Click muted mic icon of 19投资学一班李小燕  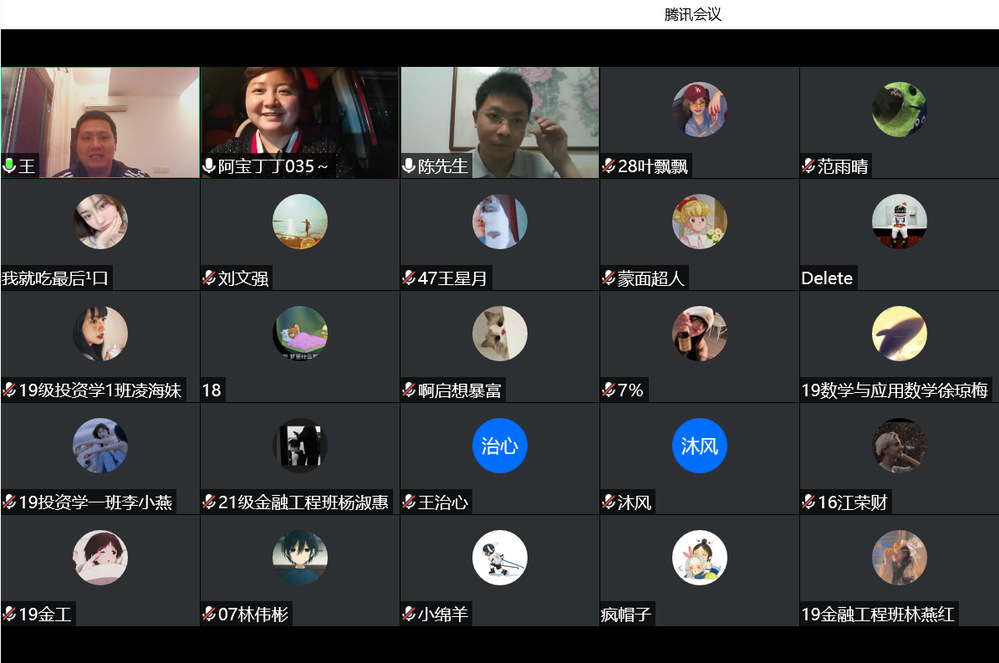tap(10, 502)
